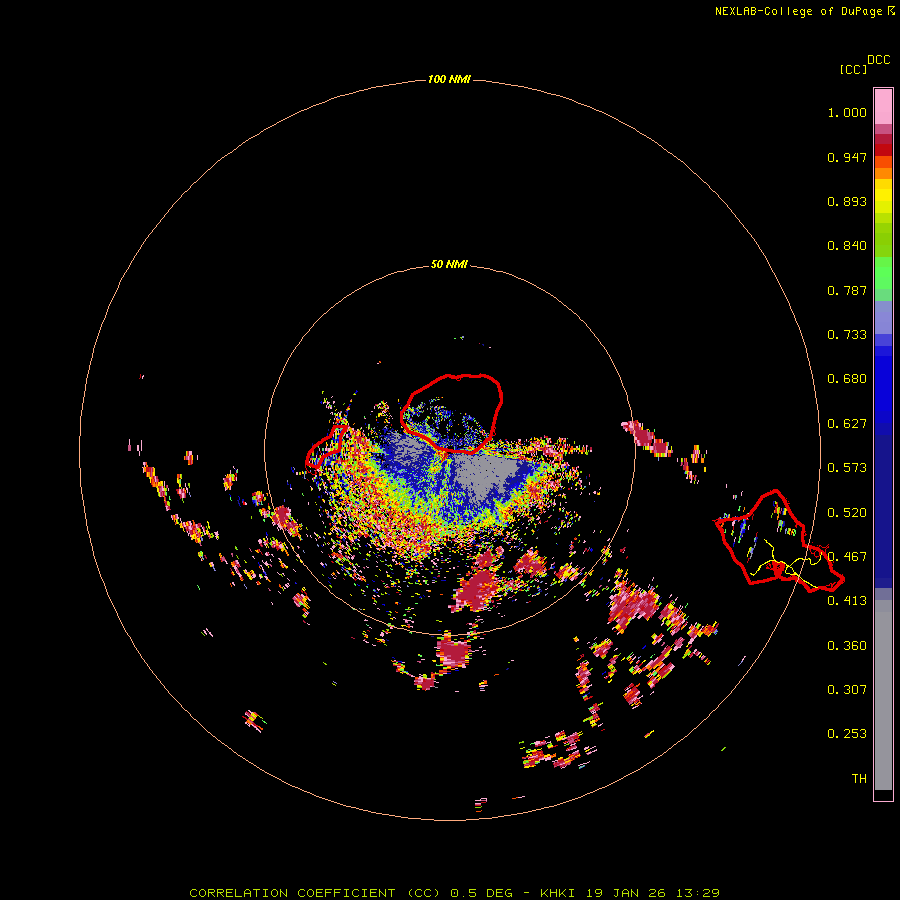Click the [CC] units label
Screen dimensions: 900x900
[x=853, y=69]
